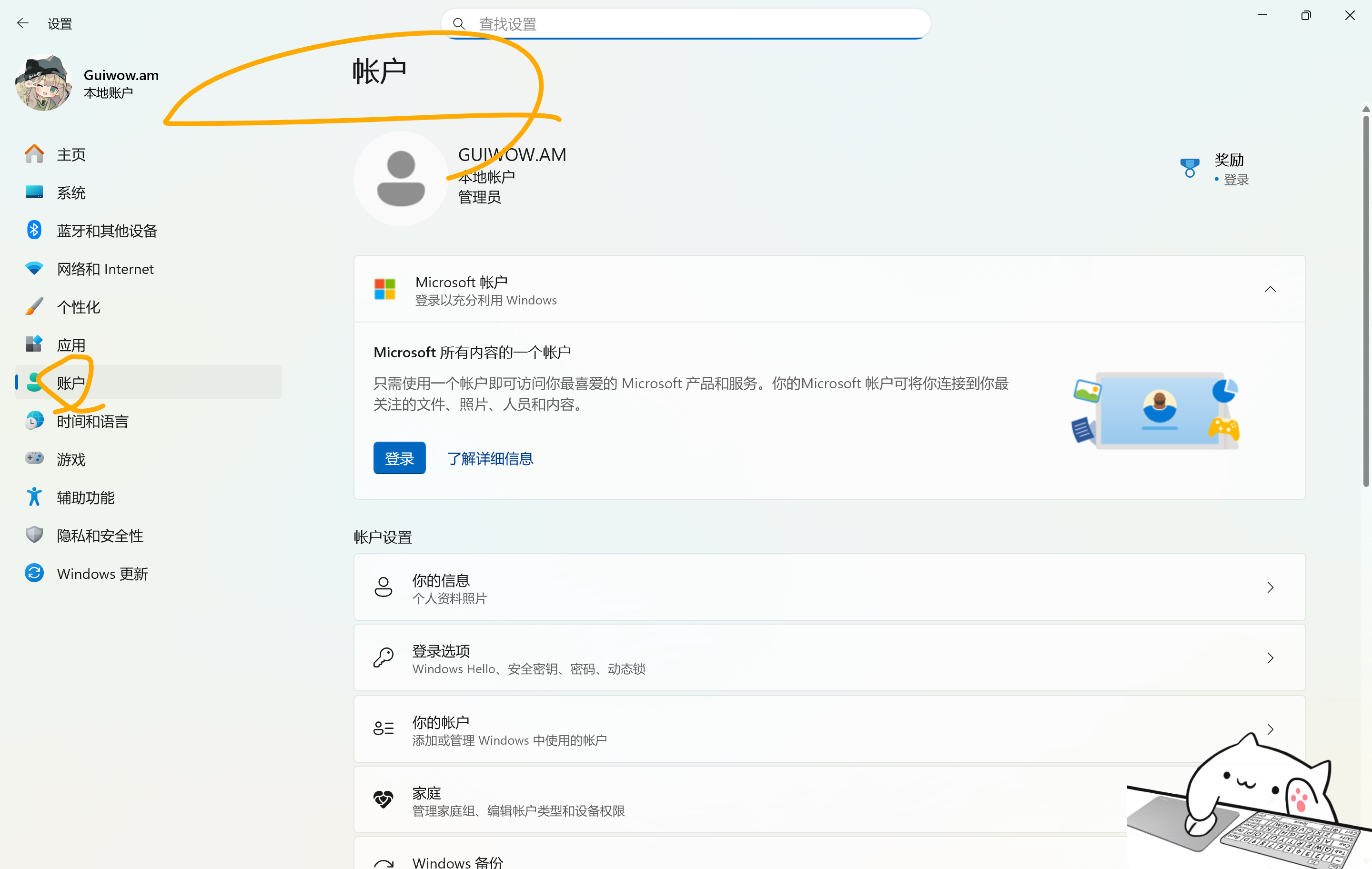Image resolution: width=1372 pixels, height=869 pixels.
Task: Click the paintbrush icon for 个性化
Action: [x=34, y=306]
